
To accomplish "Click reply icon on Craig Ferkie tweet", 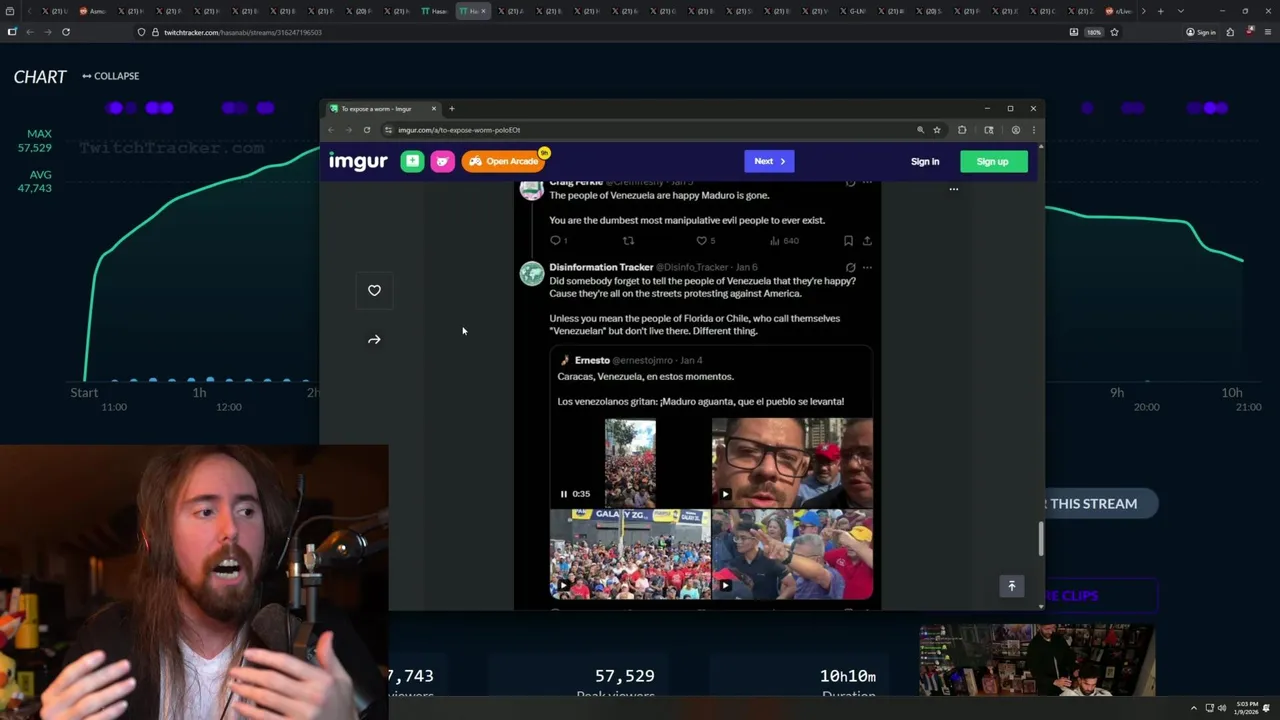I will 556,240.
